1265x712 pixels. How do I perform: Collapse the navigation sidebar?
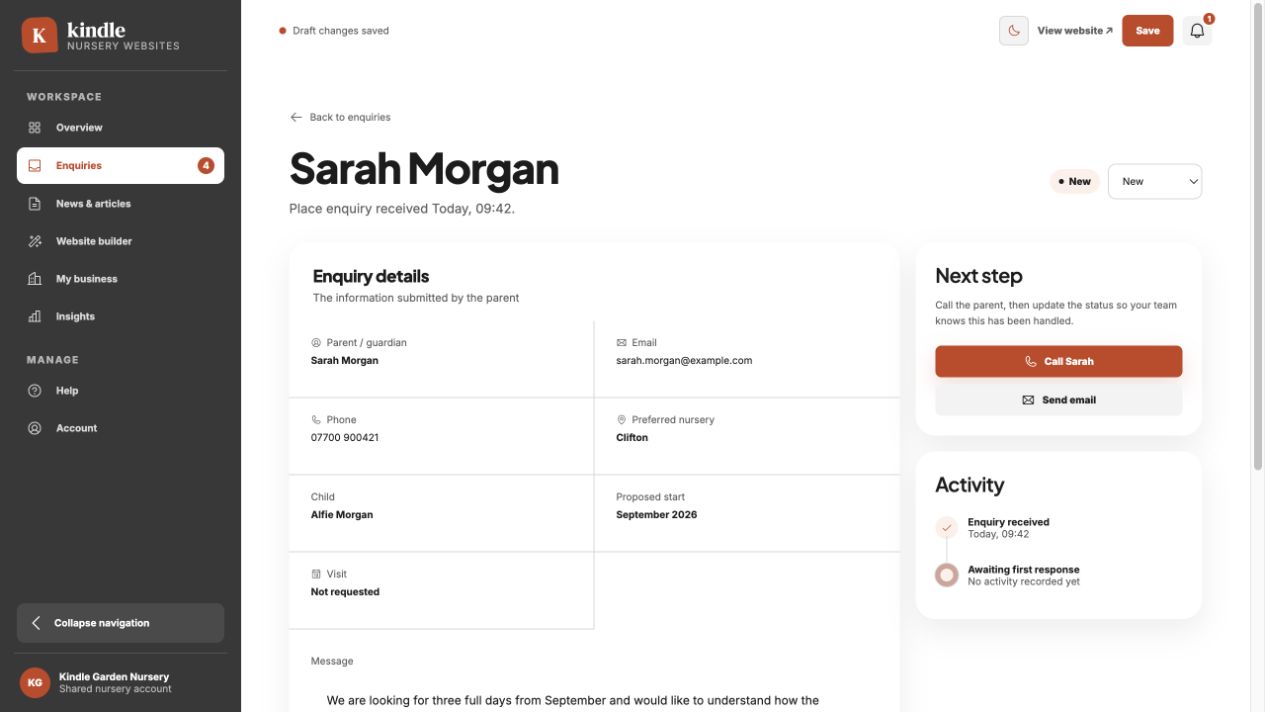pyautogui.click(x=120, y=623)
